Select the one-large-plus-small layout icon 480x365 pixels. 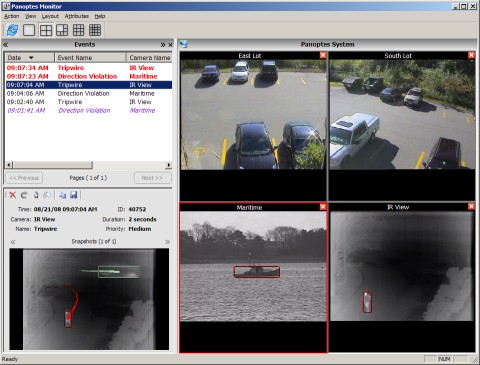point(62,30)
